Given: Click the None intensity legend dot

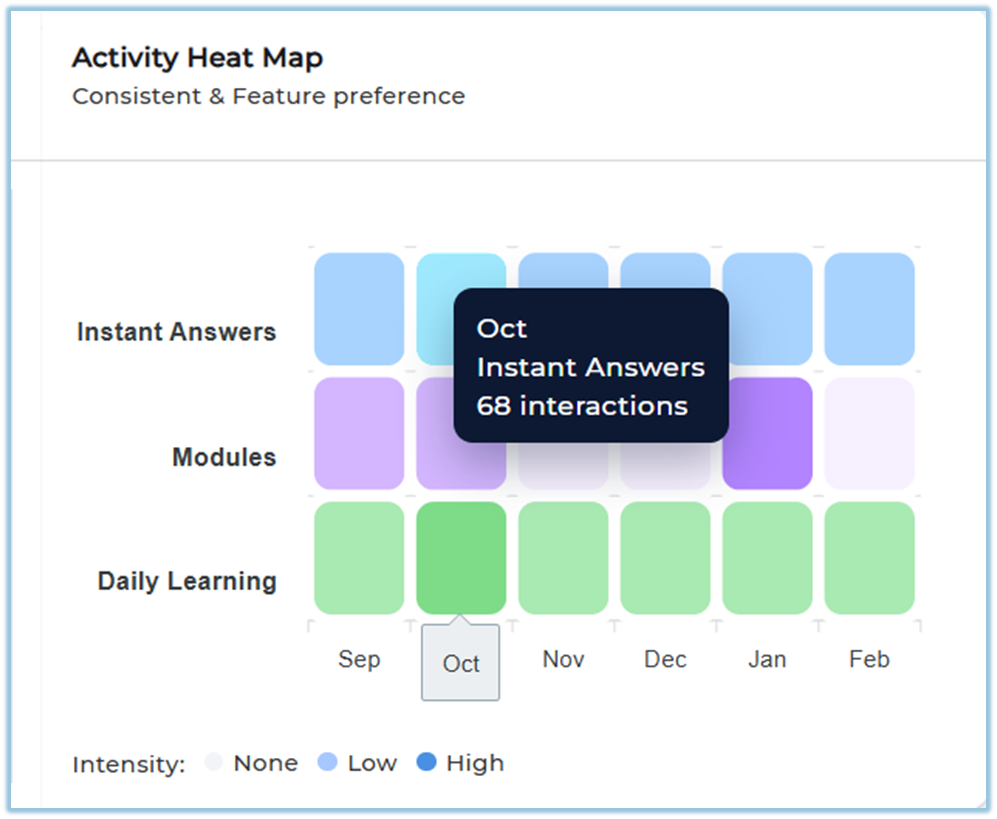Looking at the screenshot, I should tap(213, 763).
